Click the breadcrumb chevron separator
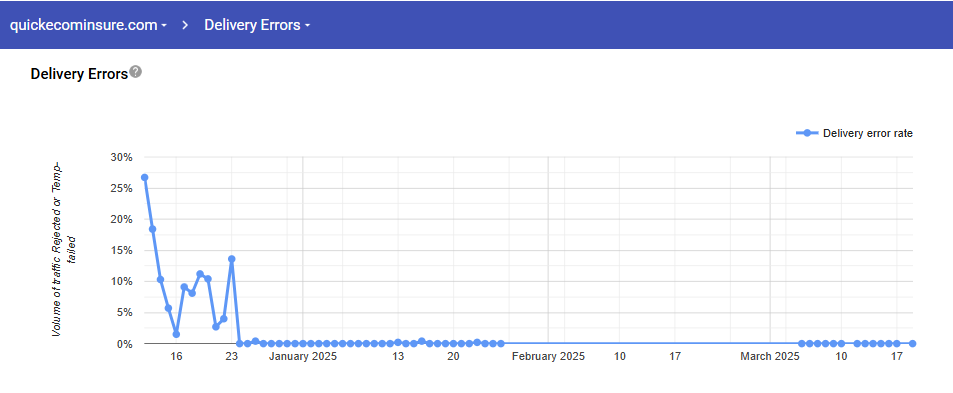953x393 pixels. coord(185,25)
